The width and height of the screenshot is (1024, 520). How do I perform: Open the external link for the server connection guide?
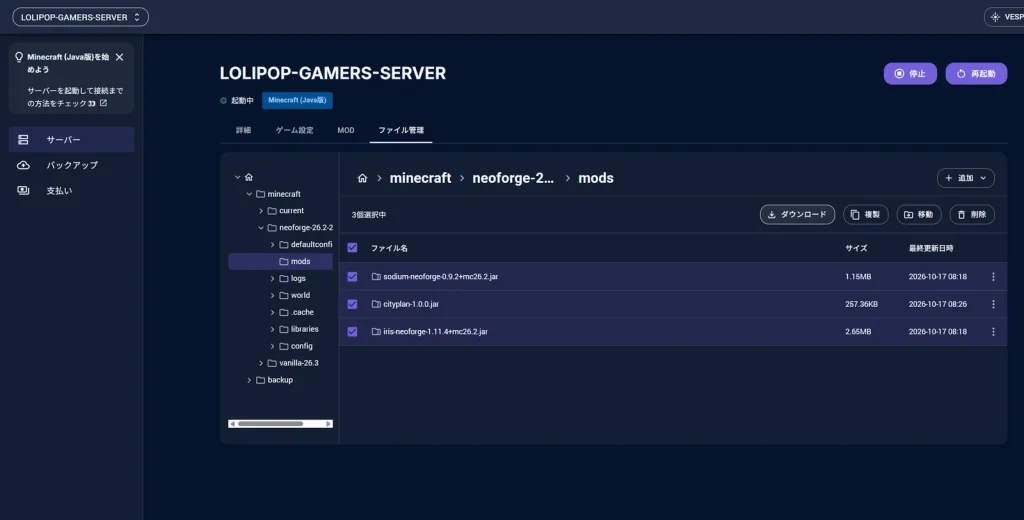103,103
